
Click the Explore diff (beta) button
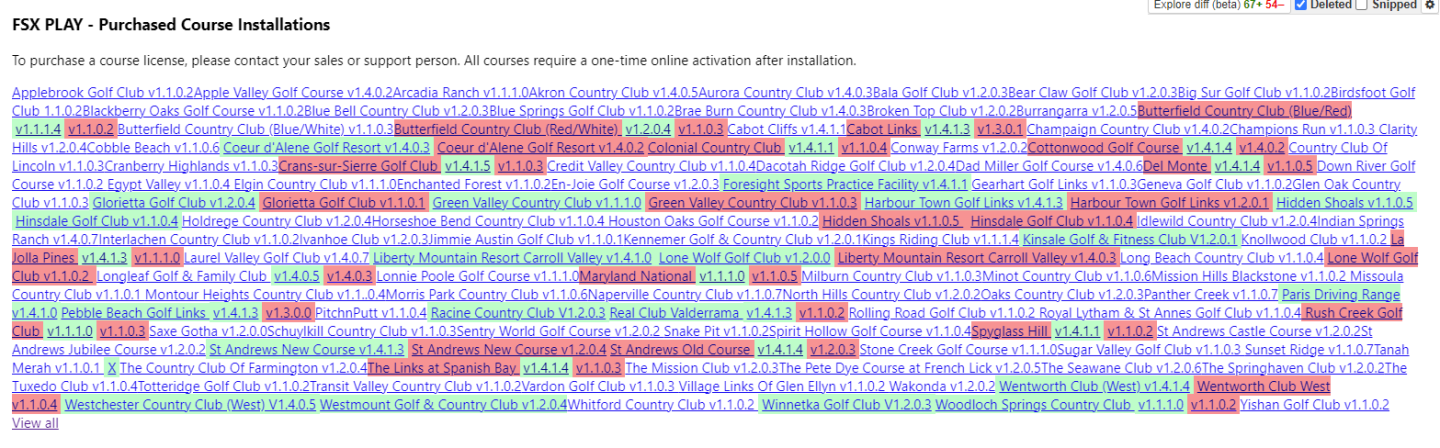click(x=1217, y=5)
